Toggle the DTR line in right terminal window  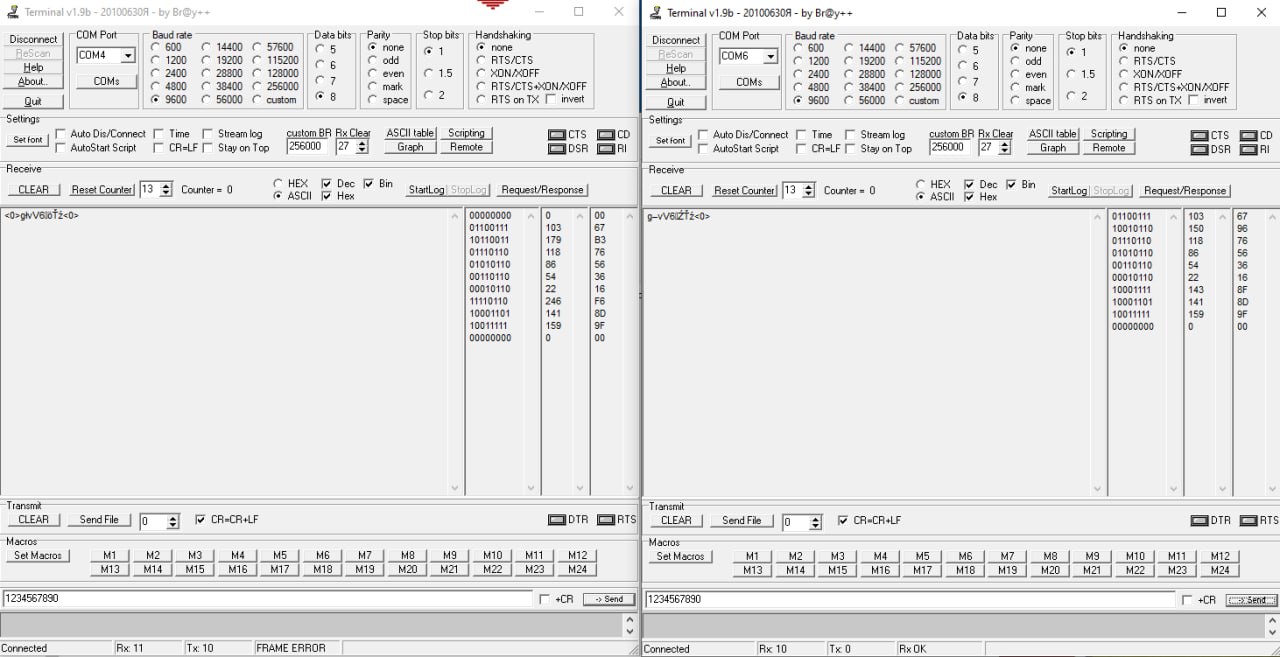pos(1211,521)
